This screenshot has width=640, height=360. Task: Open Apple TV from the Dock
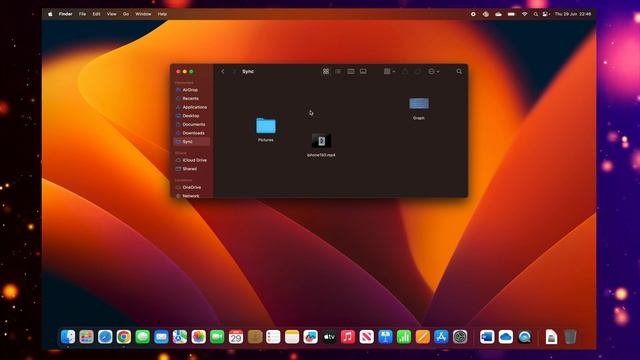click(x=329, y=337)
